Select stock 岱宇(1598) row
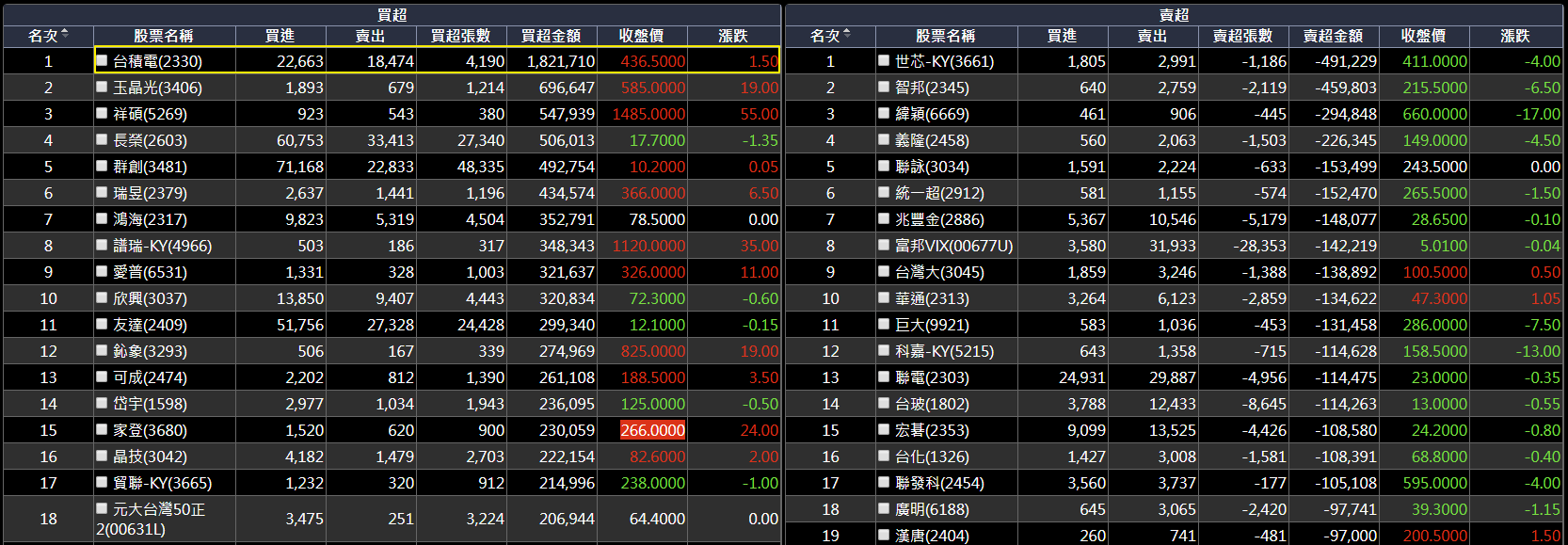 click(x=392, y=404)
